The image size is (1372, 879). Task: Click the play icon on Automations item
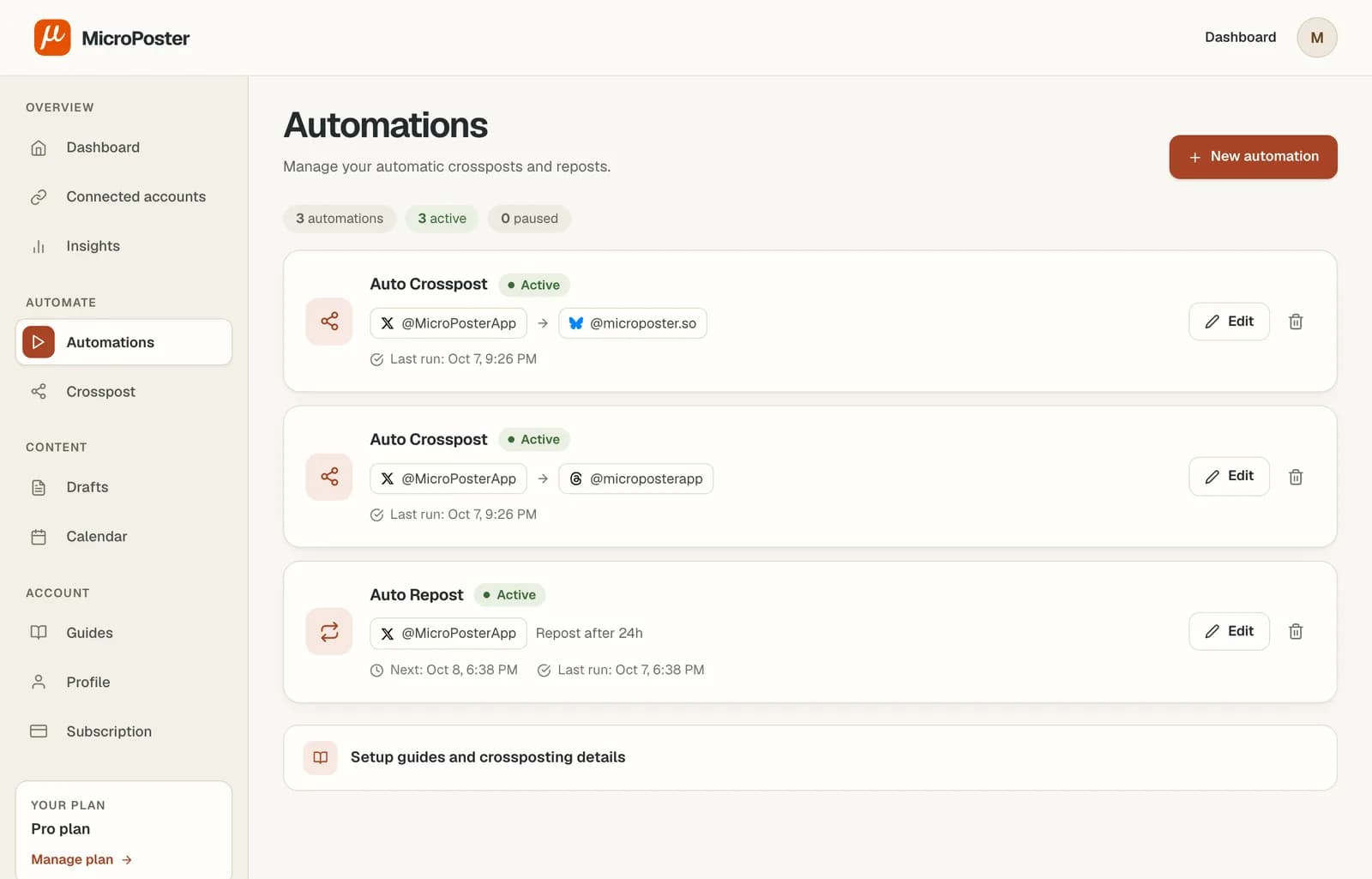pos(39,342)
